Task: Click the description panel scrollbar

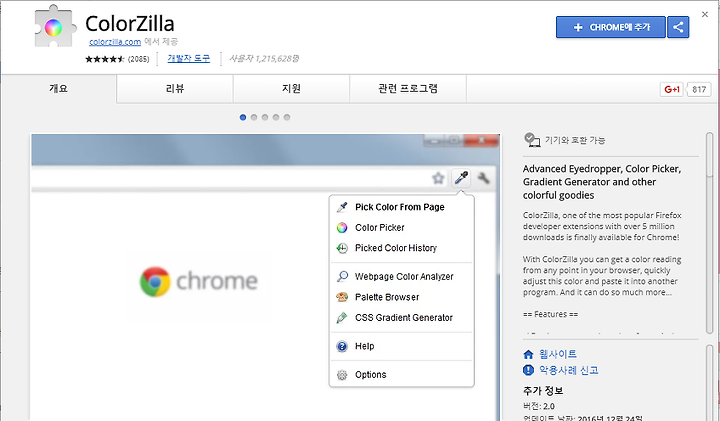Action: pos(710,233)
